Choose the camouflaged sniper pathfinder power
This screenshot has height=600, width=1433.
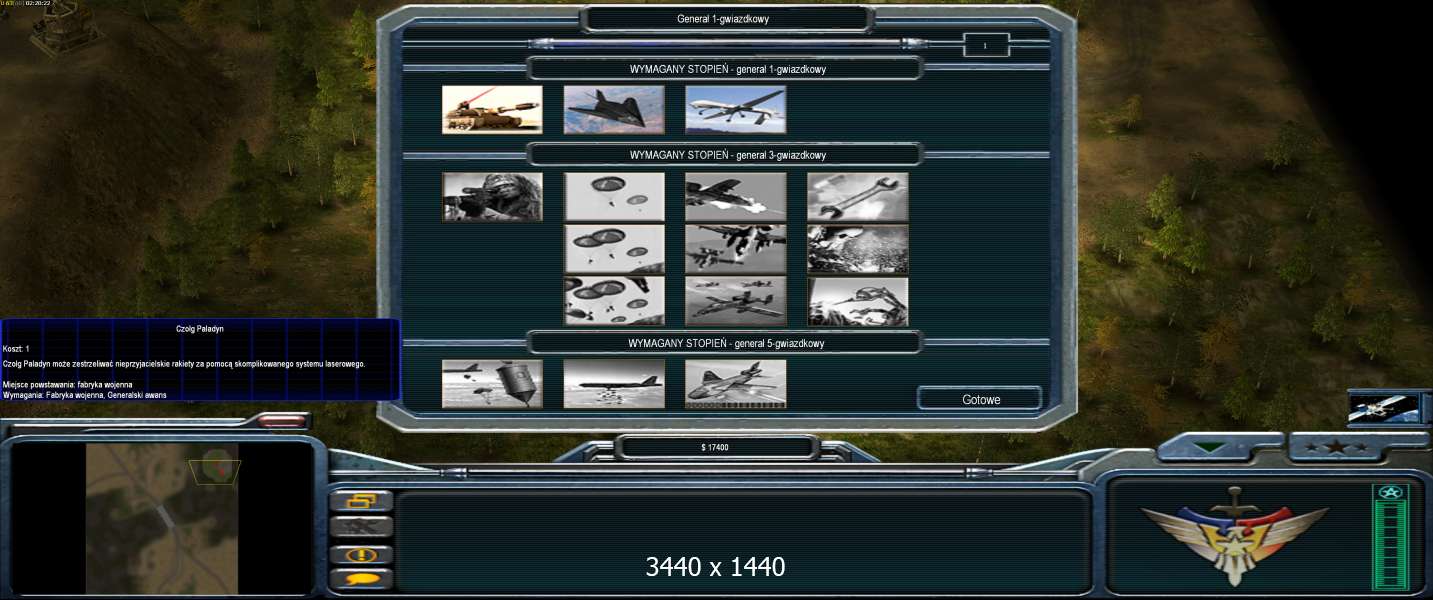pyautogui.click(x=492, y=196)
